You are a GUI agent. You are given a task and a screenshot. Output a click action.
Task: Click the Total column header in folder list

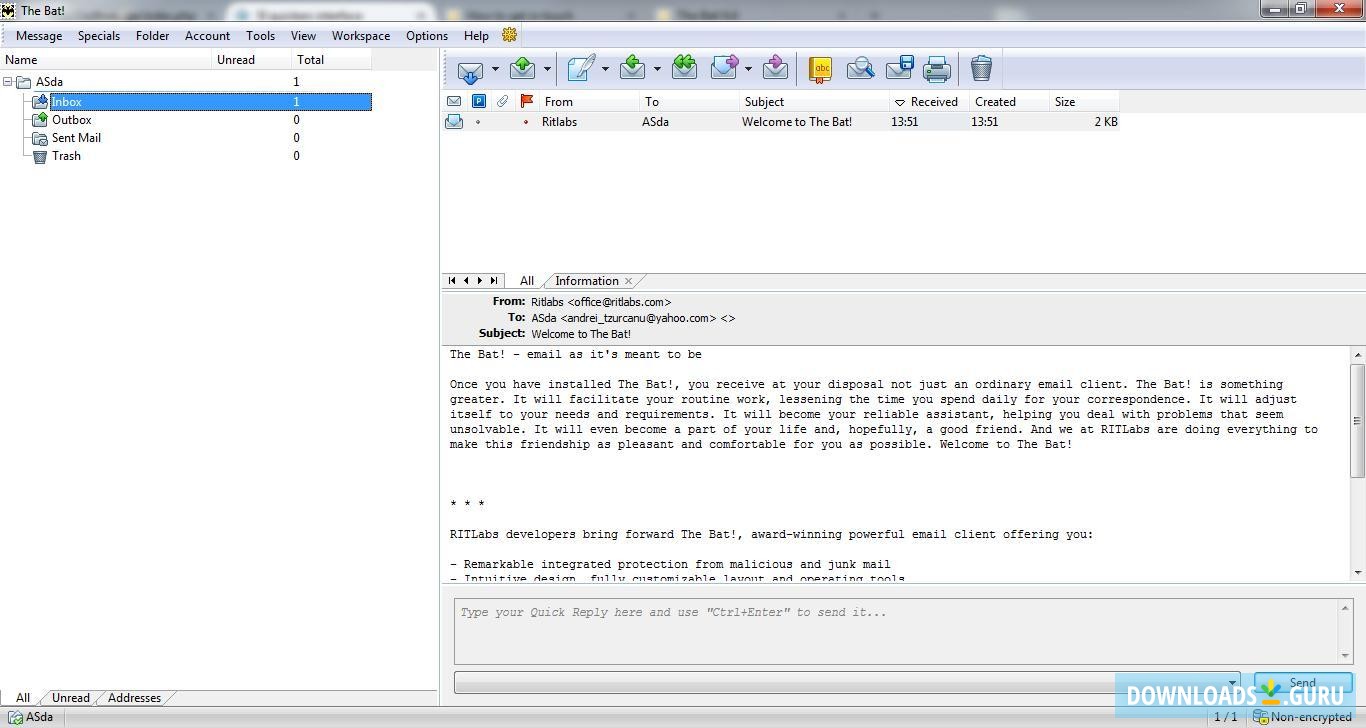click(332, 60)
